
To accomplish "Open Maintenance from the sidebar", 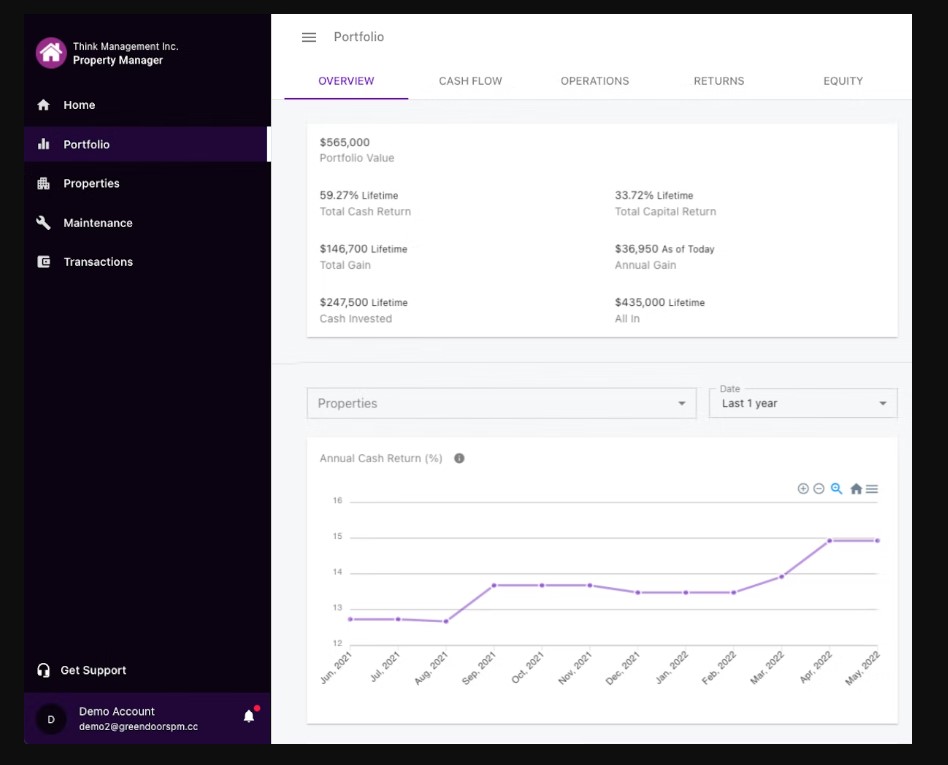I will coord(97,223).
